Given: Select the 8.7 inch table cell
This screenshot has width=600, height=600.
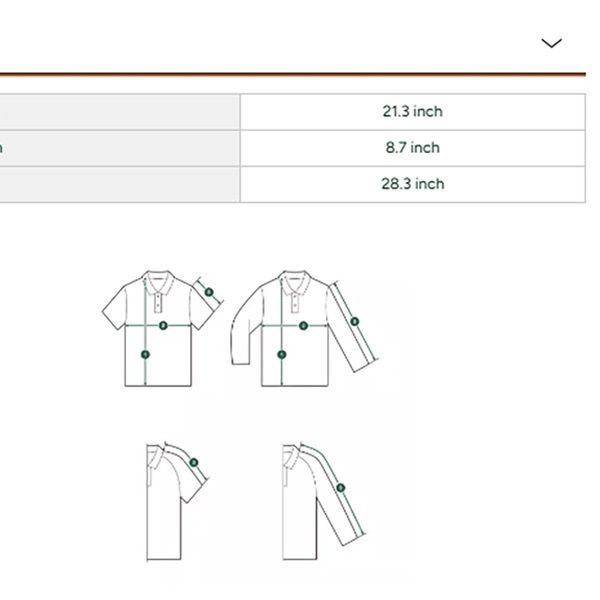Looking at the screenshot, I should coord(412,148).
